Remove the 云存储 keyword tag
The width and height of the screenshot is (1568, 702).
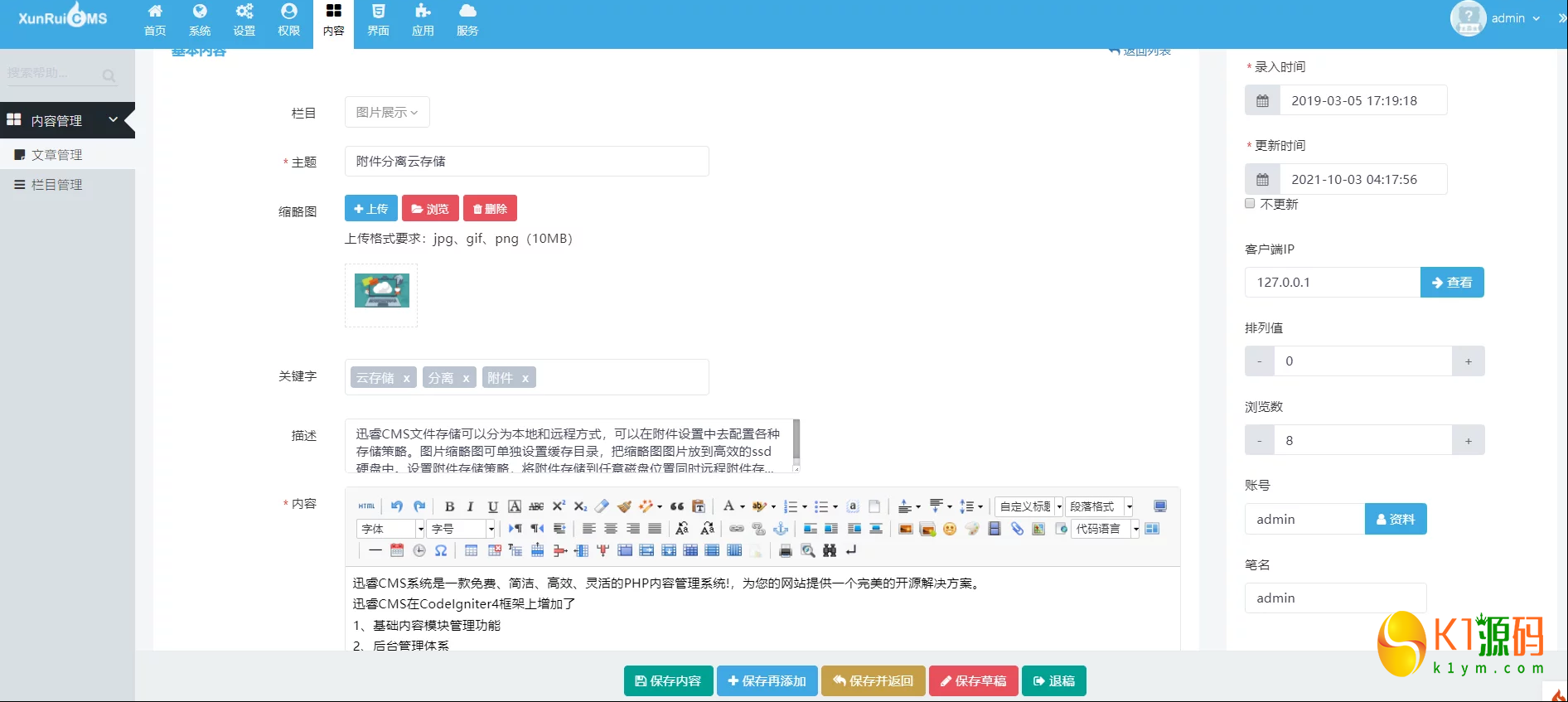406,378
